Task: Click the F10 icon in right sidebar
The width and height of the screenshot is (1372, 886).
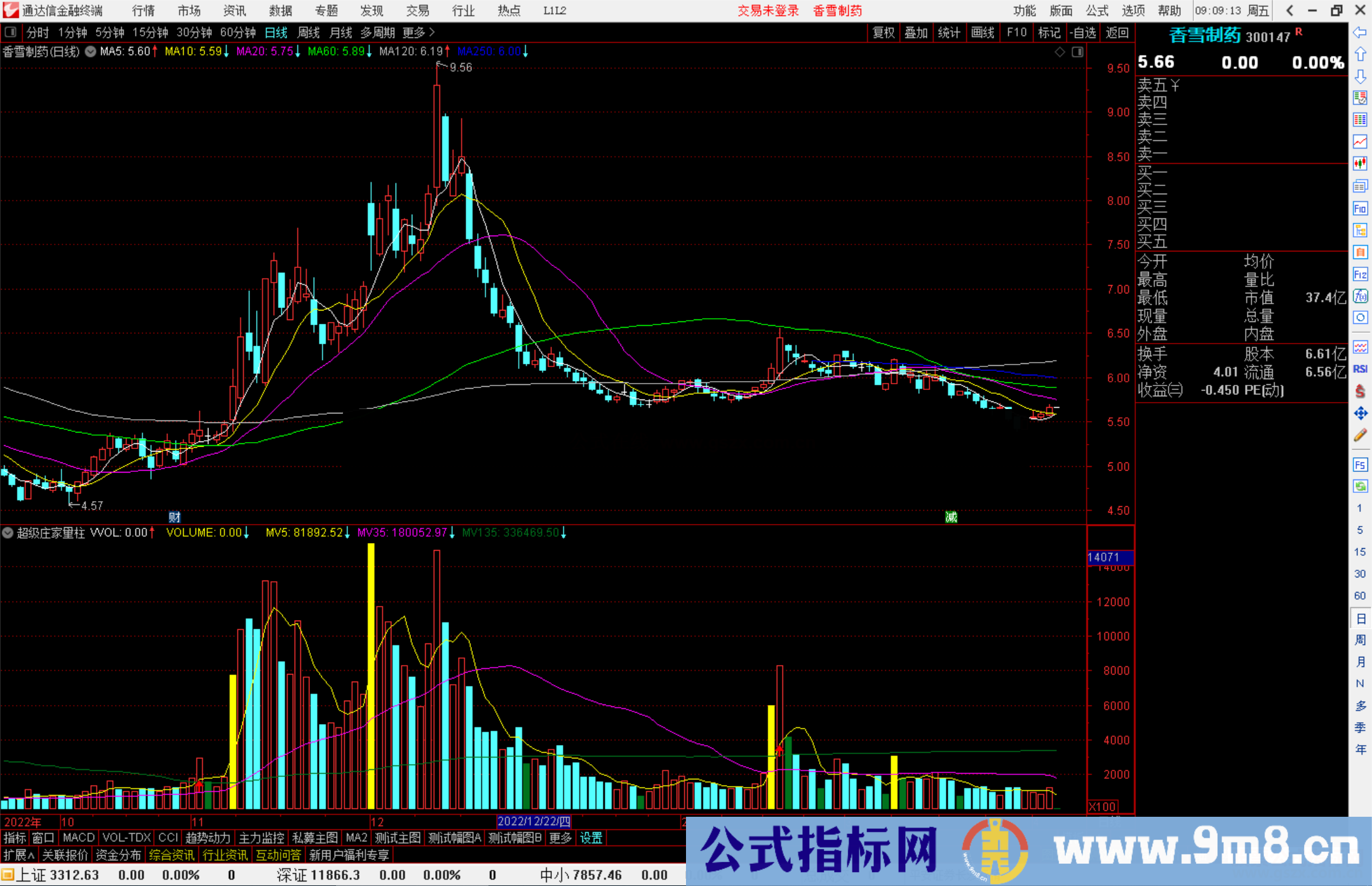Action: 1360,208
